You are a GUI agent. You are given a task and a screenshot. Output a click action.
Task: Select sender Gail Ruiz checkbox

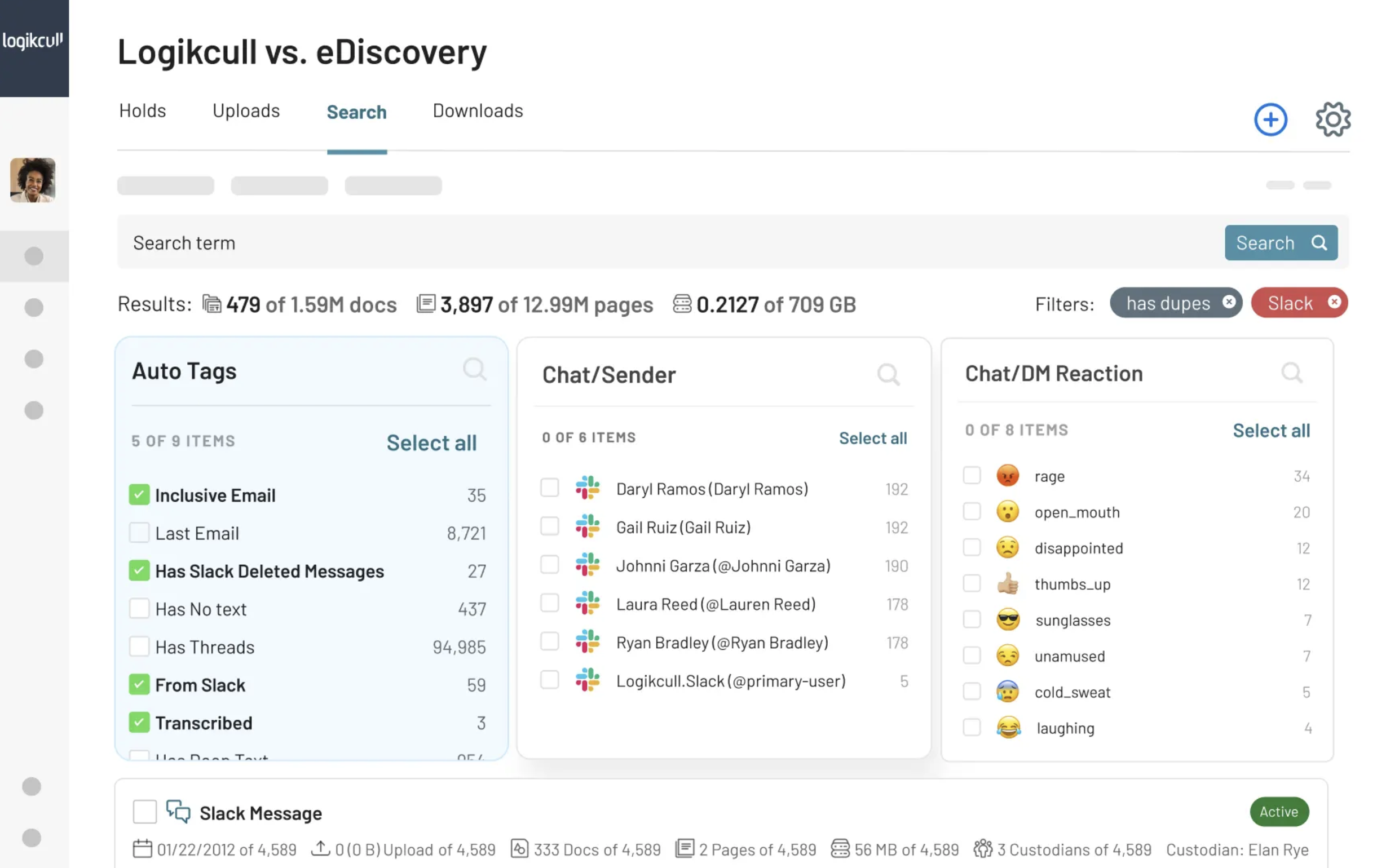(x=550, y=526)
